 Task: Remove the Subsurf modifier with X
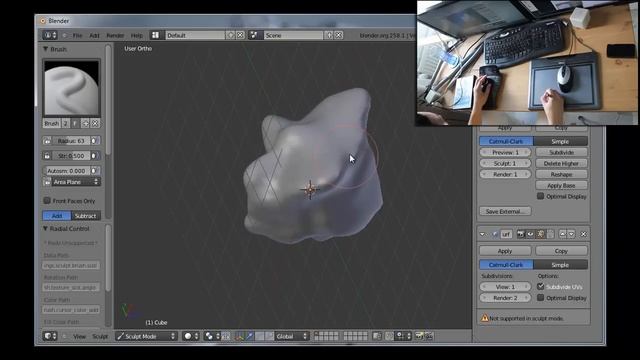point(583,234)
